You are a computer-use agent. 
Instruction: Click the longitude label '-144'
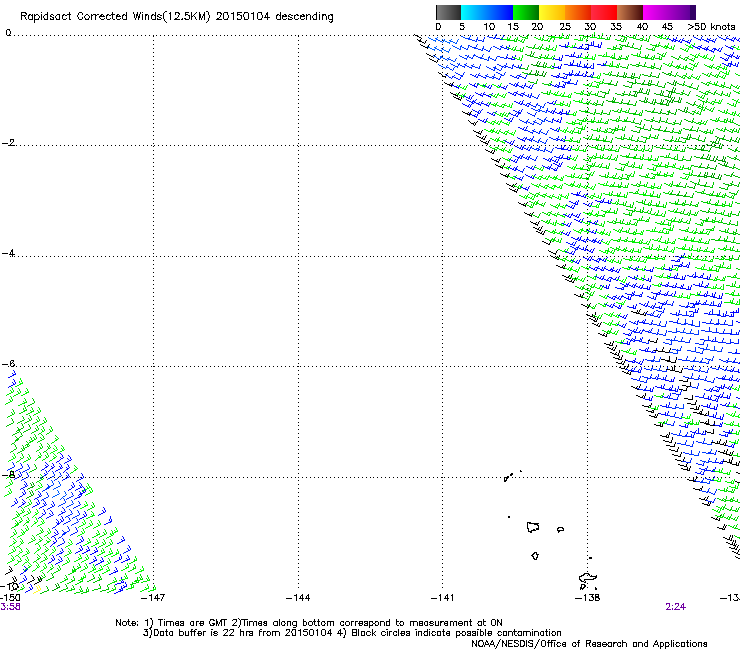click(298, 598)
